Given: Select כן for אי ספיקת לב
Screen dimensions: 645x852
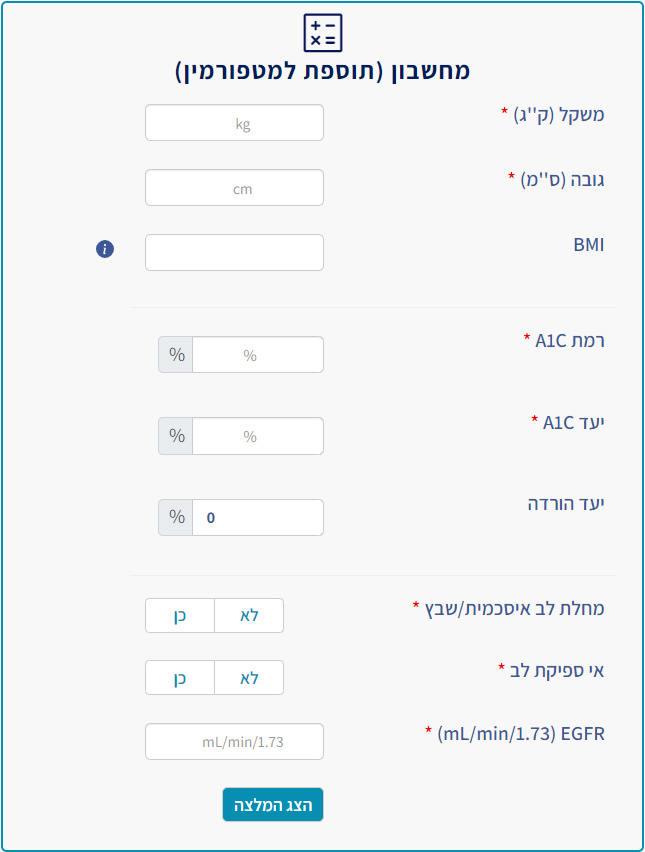Looking at the screenshot, I should pos(180,678).
